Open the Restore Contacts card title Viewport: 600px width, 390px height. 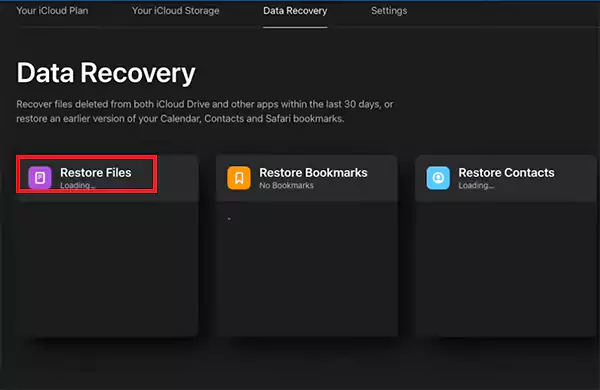tap(506, 173)
